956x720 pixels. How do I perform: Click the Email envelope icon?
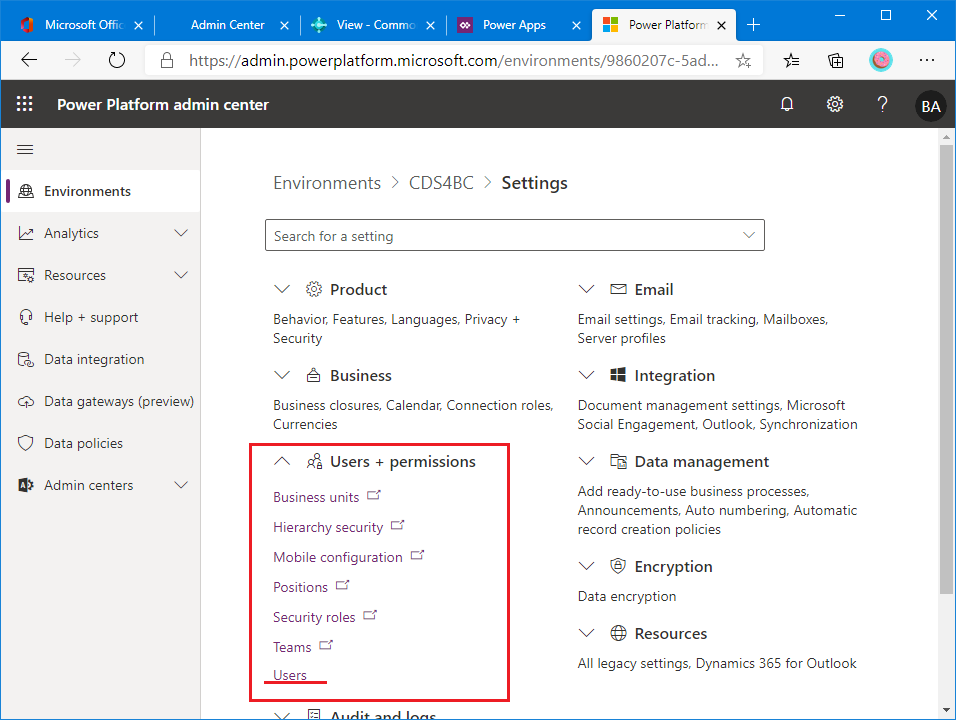[618, 289]
